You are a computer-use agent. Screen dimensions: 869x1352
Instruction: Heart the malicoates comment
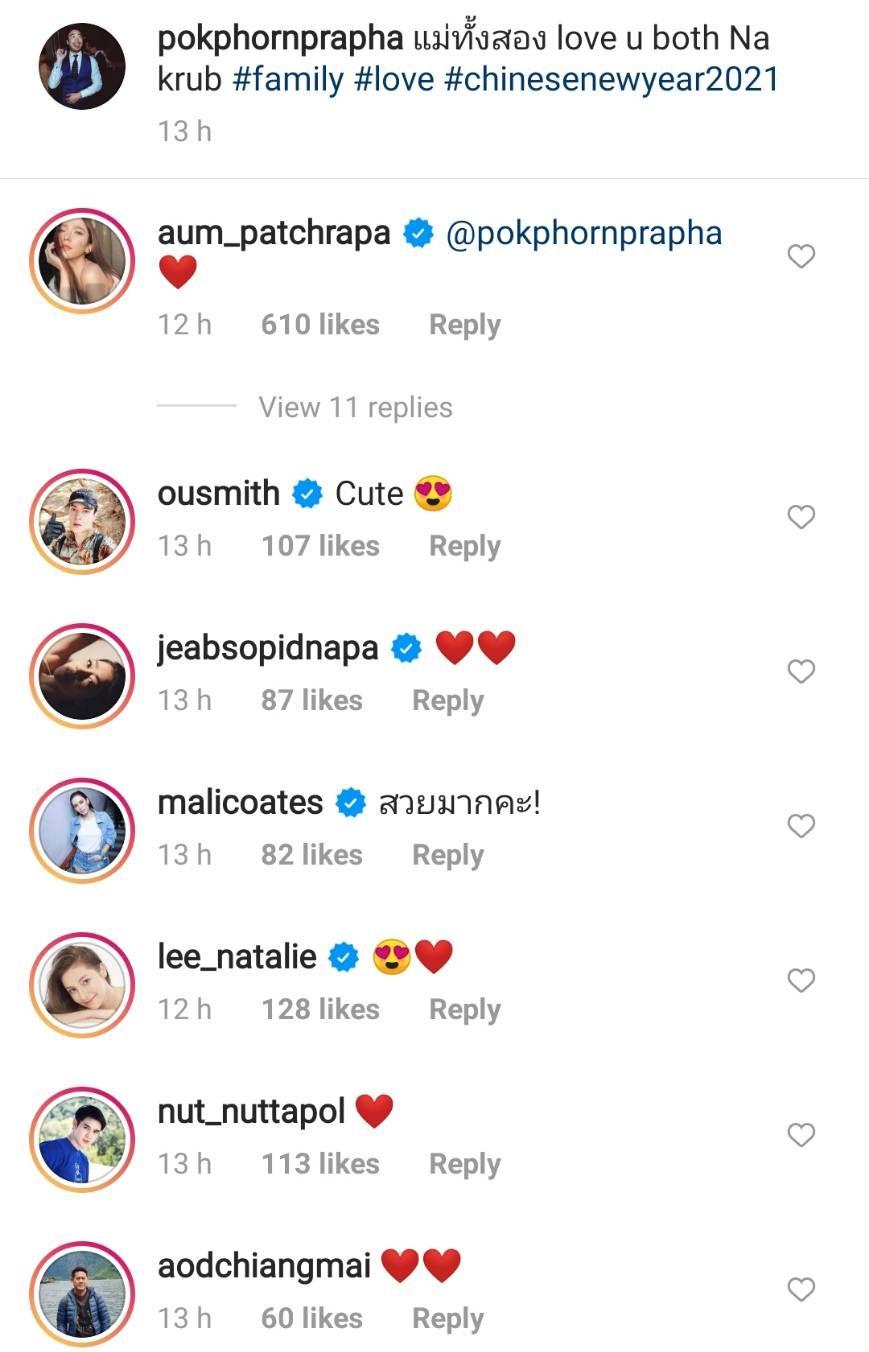[x=801, y=826]
